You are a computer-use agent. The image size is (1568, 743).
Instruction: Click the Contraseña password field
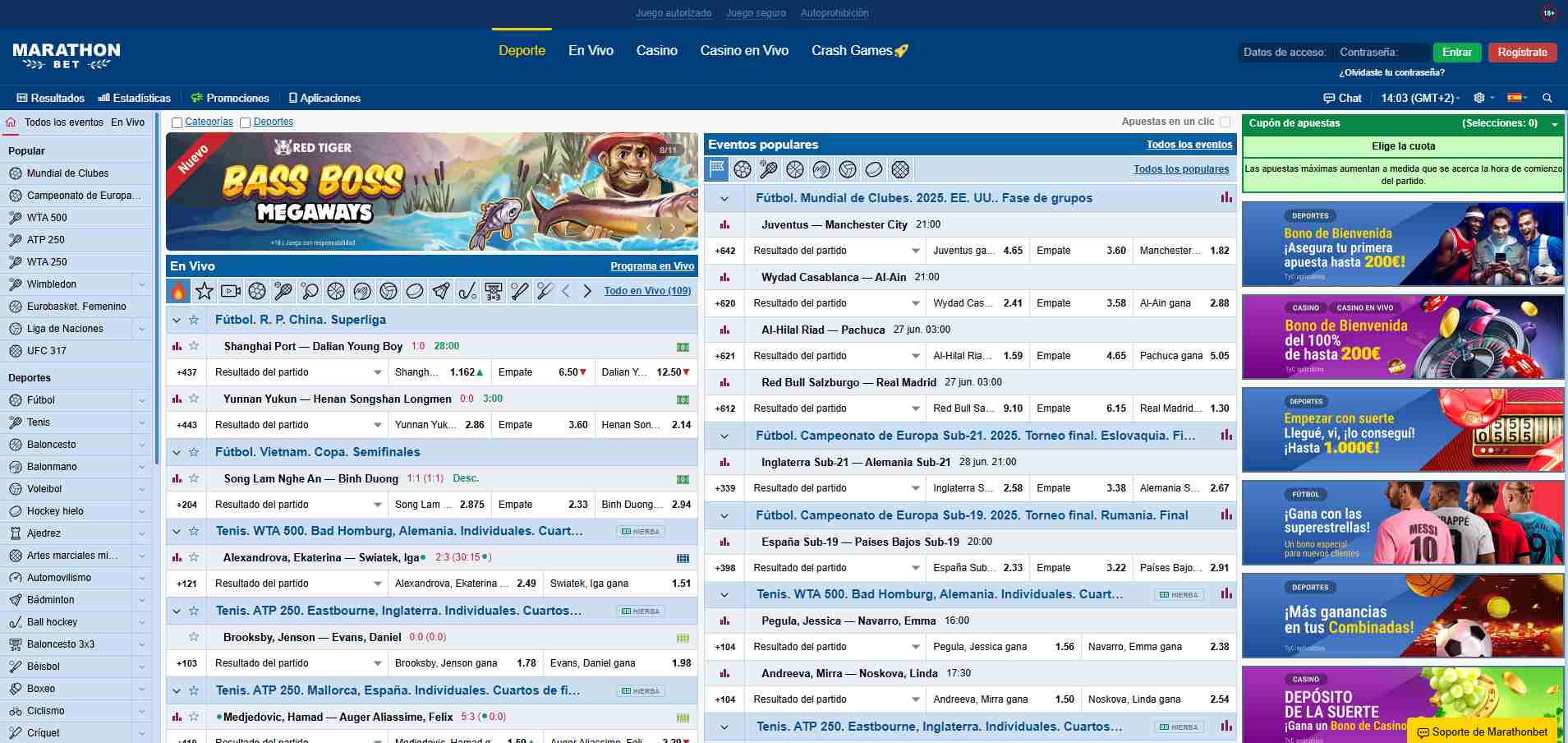click(x=1382, y=52)
